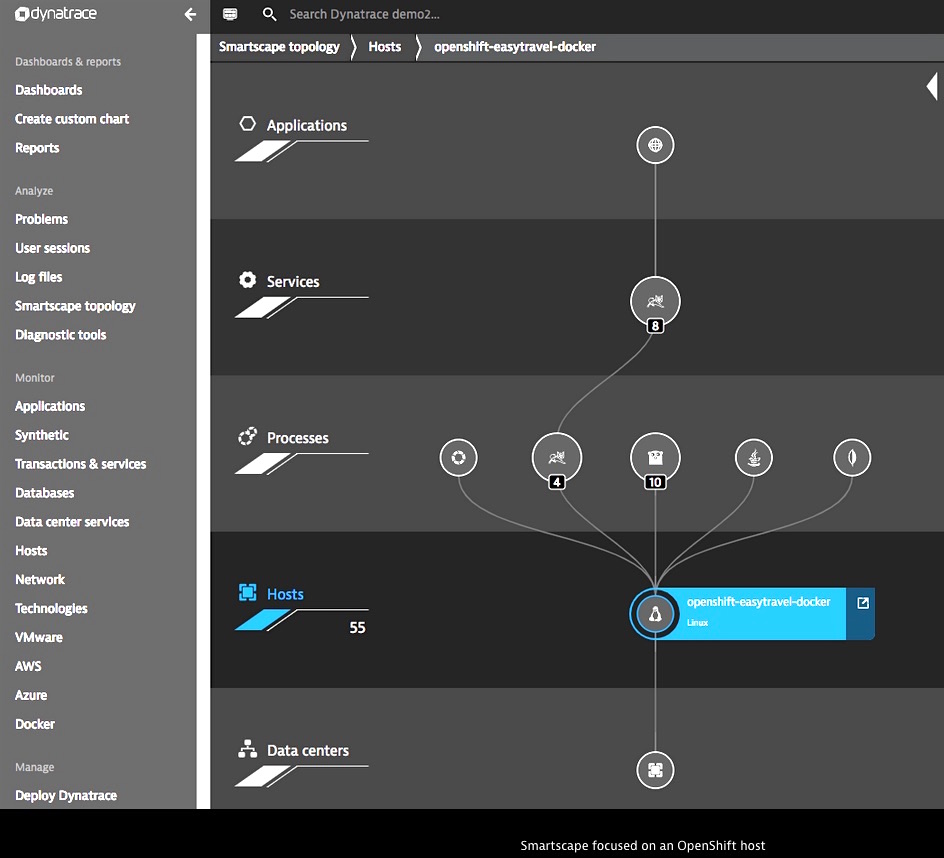Open host details via external link icon
This screenshot has height=858, width=944.
[863, 603]
